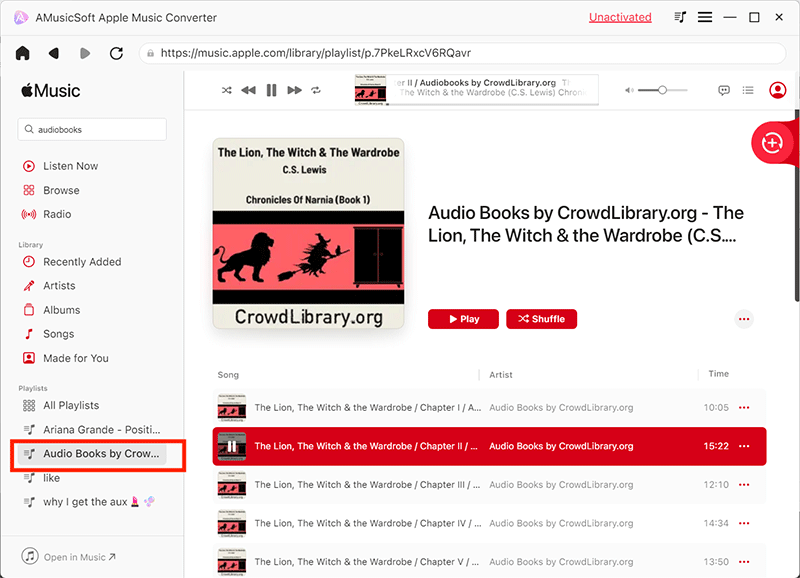This screenshot has height=578, width=800.
Task: Click the 10:05 duration of Chapter I
Action: tap(716, 408)
